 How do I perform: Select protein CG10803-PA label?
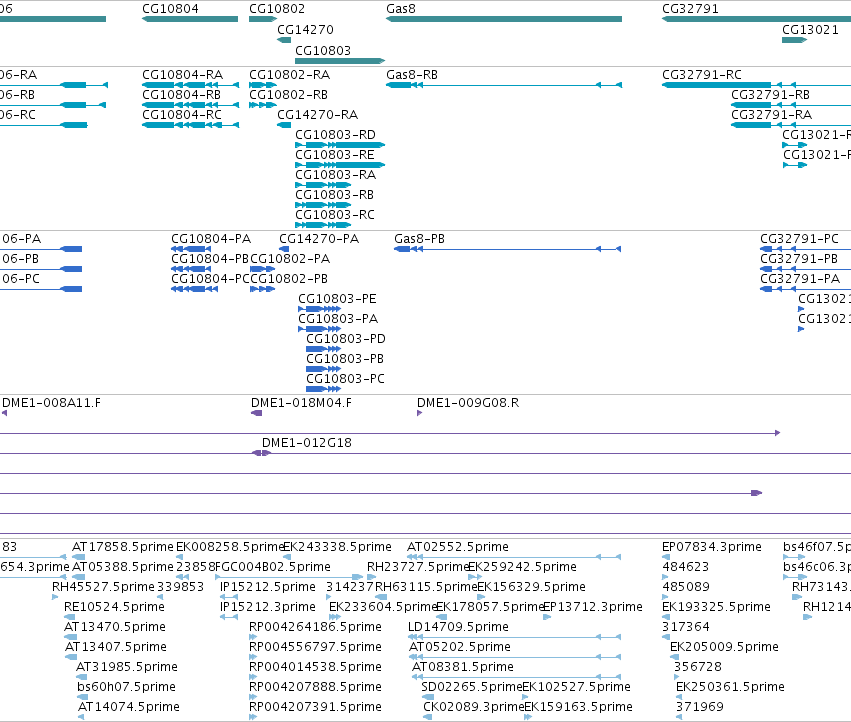[x=338, y=319]
